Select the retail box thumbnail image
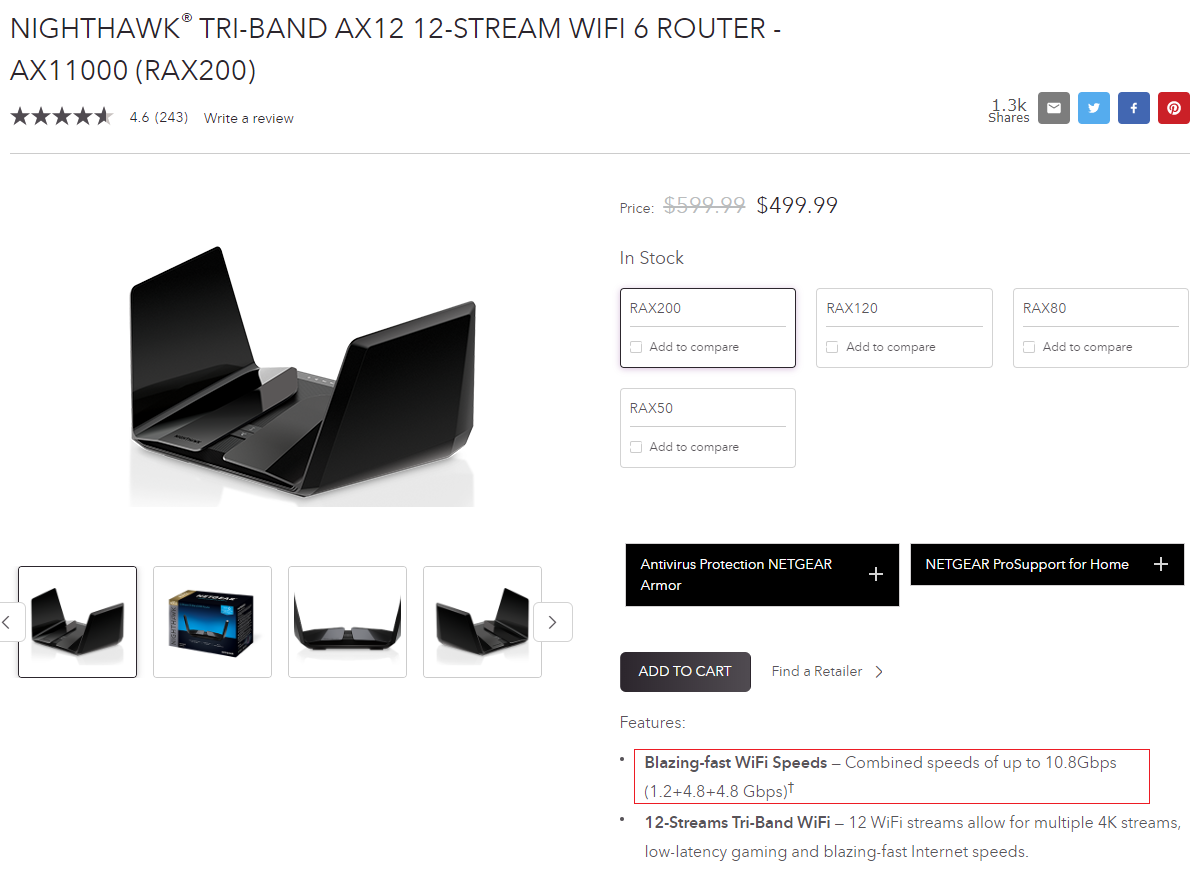Viewport: 1200px width, 869px height. tap(212, 622)
